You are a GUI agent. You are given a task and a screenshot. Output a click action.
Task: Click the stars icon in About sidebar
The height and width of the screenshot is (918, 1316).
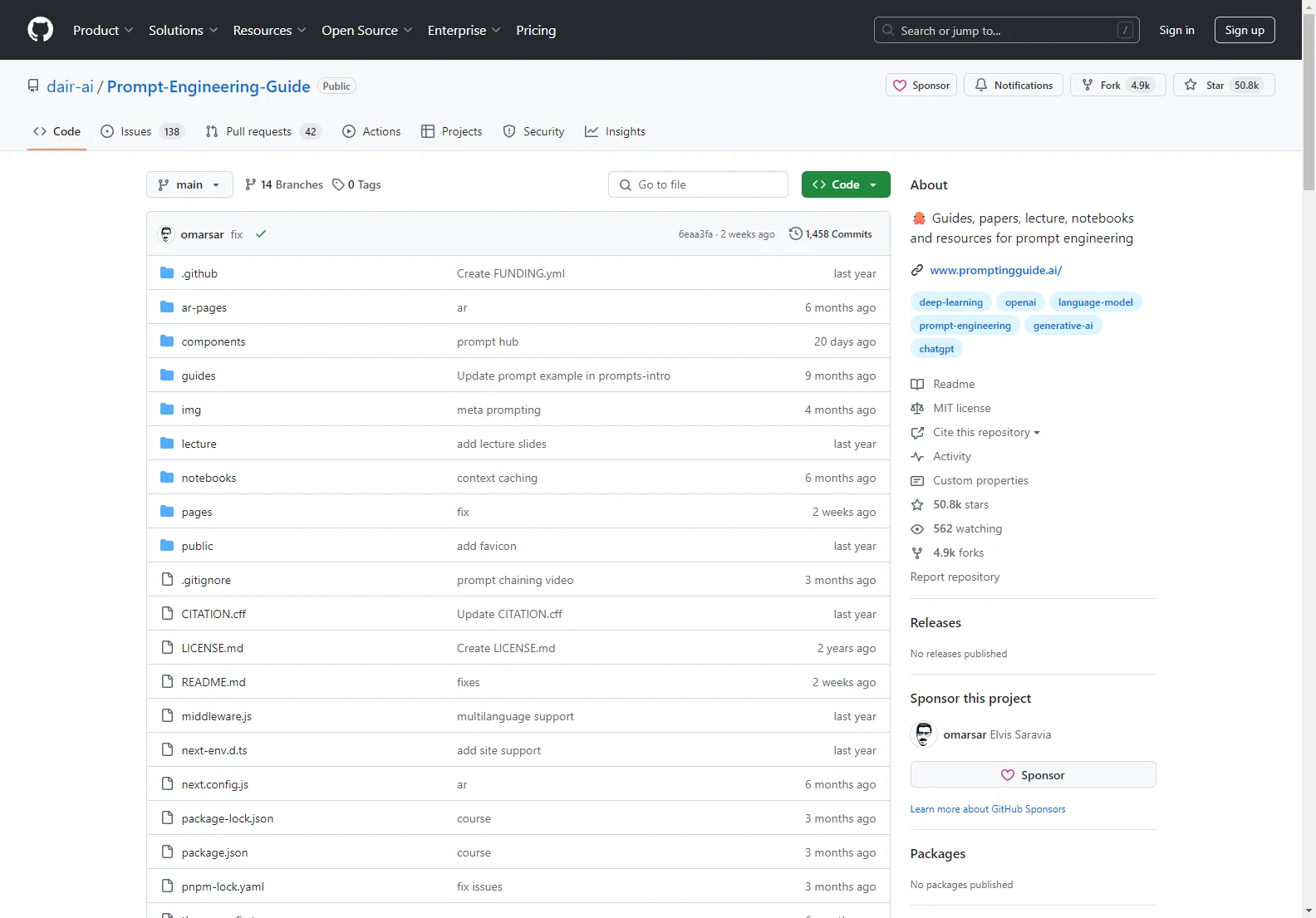(917, 504)
